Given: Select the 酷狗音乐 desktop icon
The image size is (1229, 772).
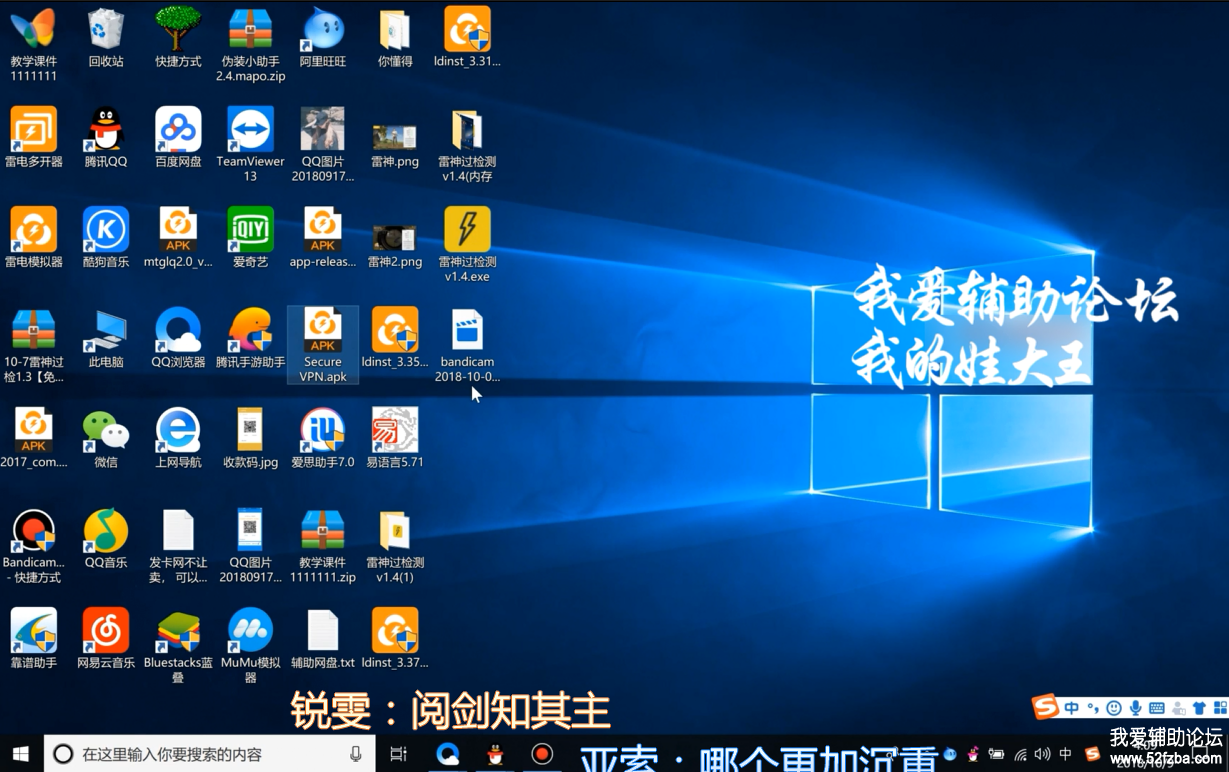Looking at the screenshot, I should 105,232.
